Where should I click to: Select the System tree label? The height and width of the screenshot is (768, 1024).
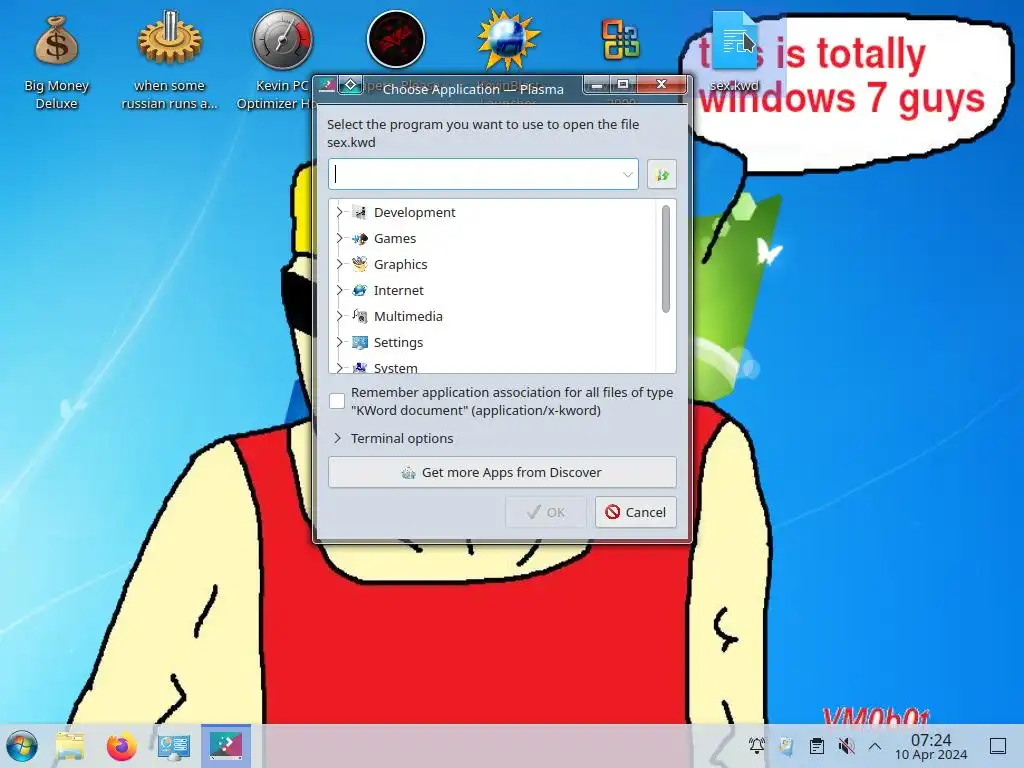(x=395, y=368)
